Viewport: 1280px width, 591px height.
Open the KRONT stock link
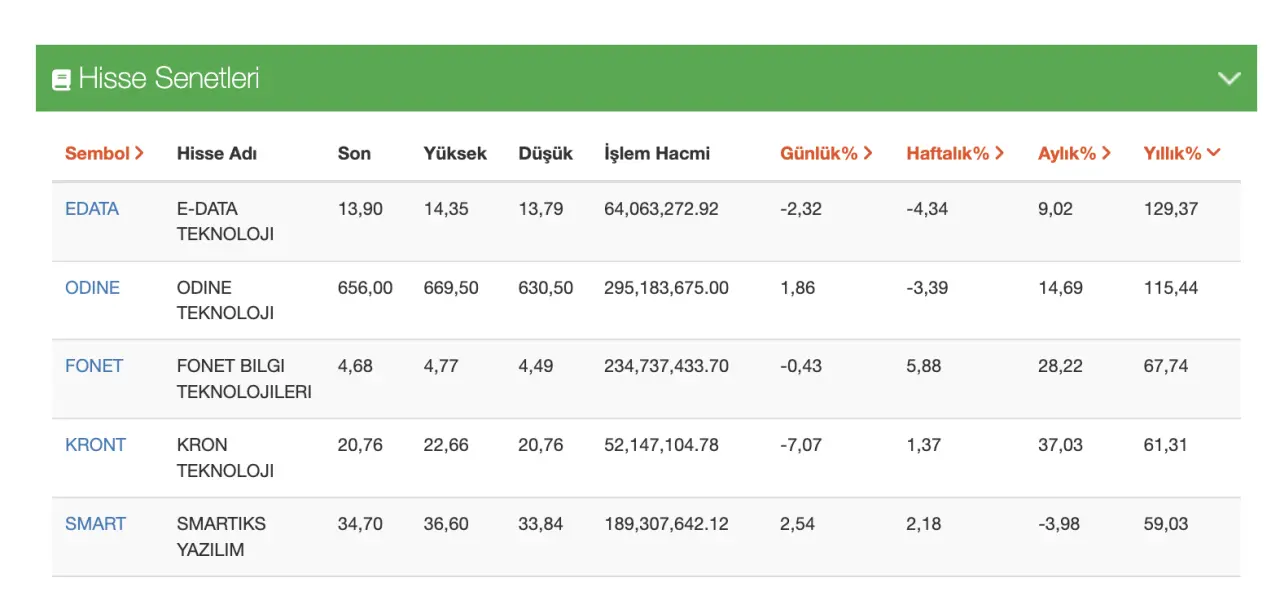pos(95,445)
